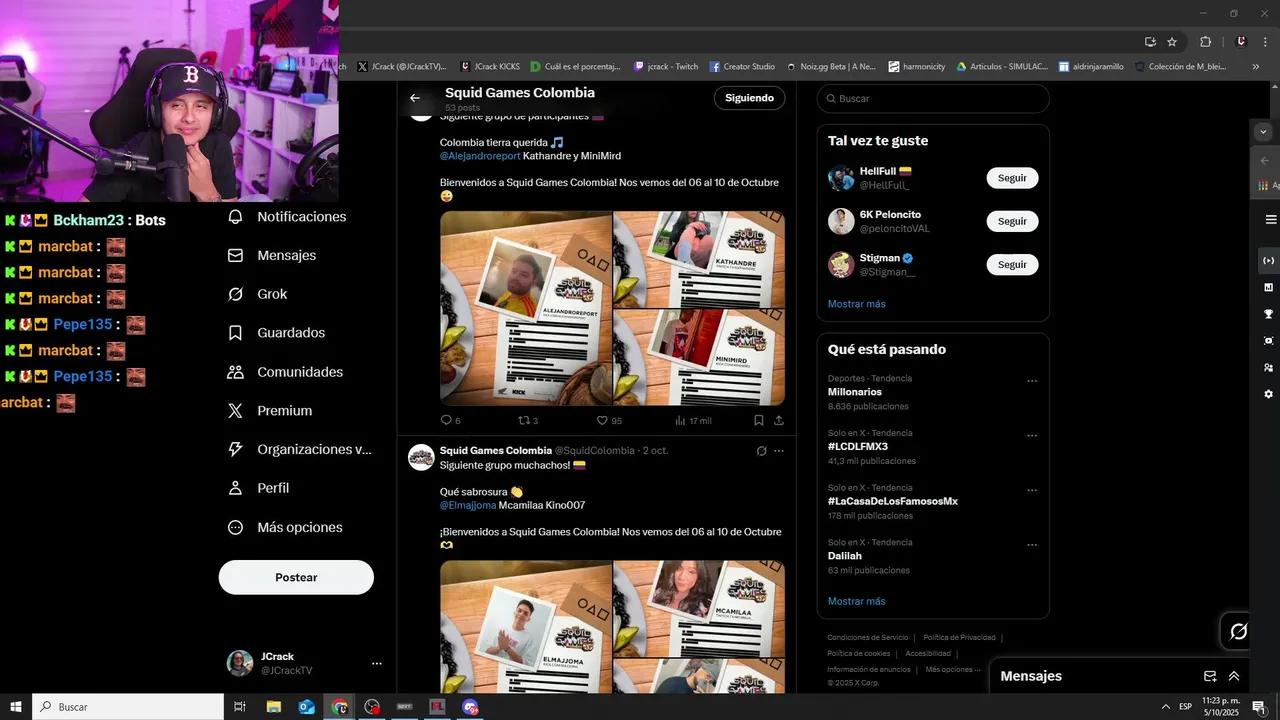Open more options for Millonarios trend
The image size is (1280, 720).
click(x=1032, y=381)
